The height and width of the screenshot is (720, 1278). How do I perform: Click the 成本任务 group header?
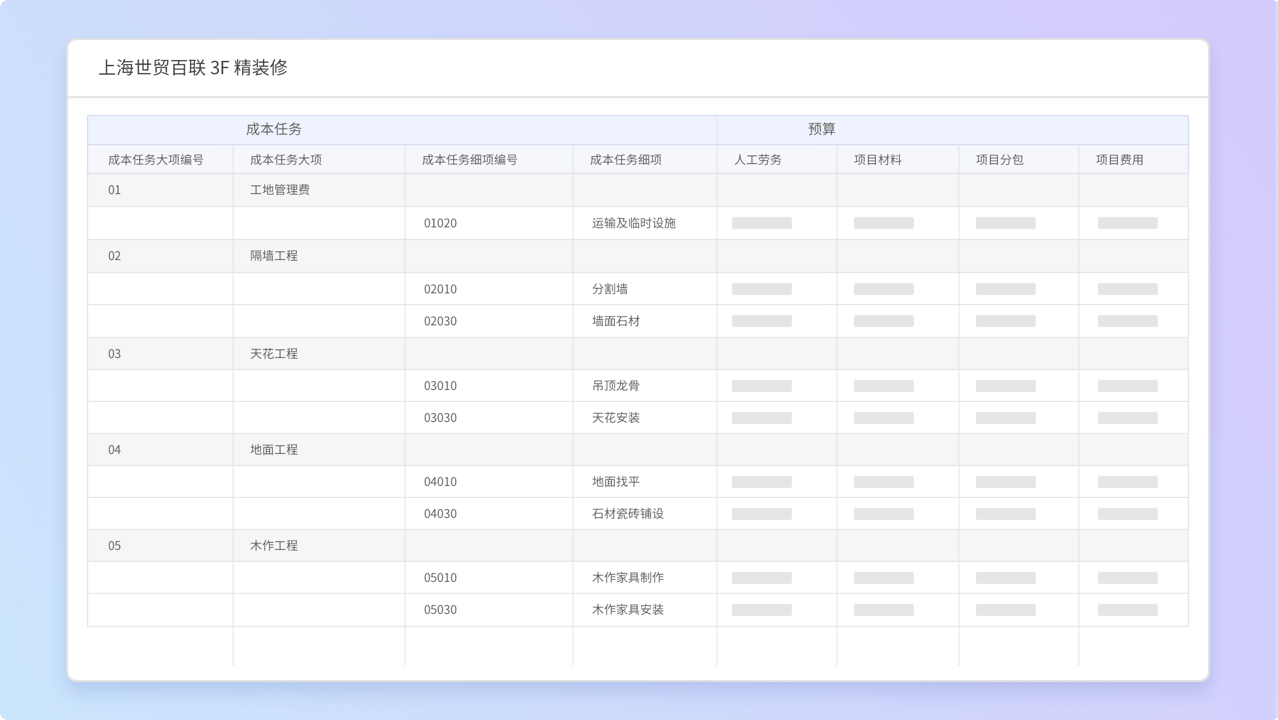point(273,129)
